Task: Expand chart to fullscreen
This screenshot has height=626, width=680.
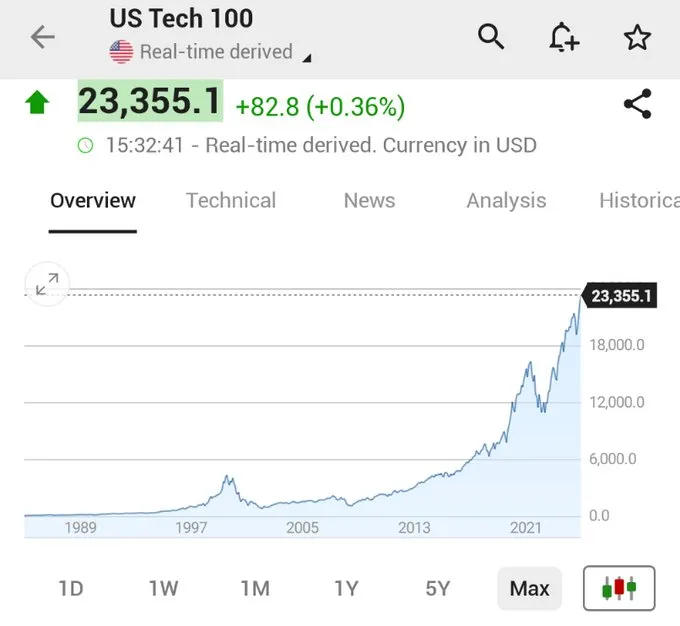Action: (x=47, y=284)
